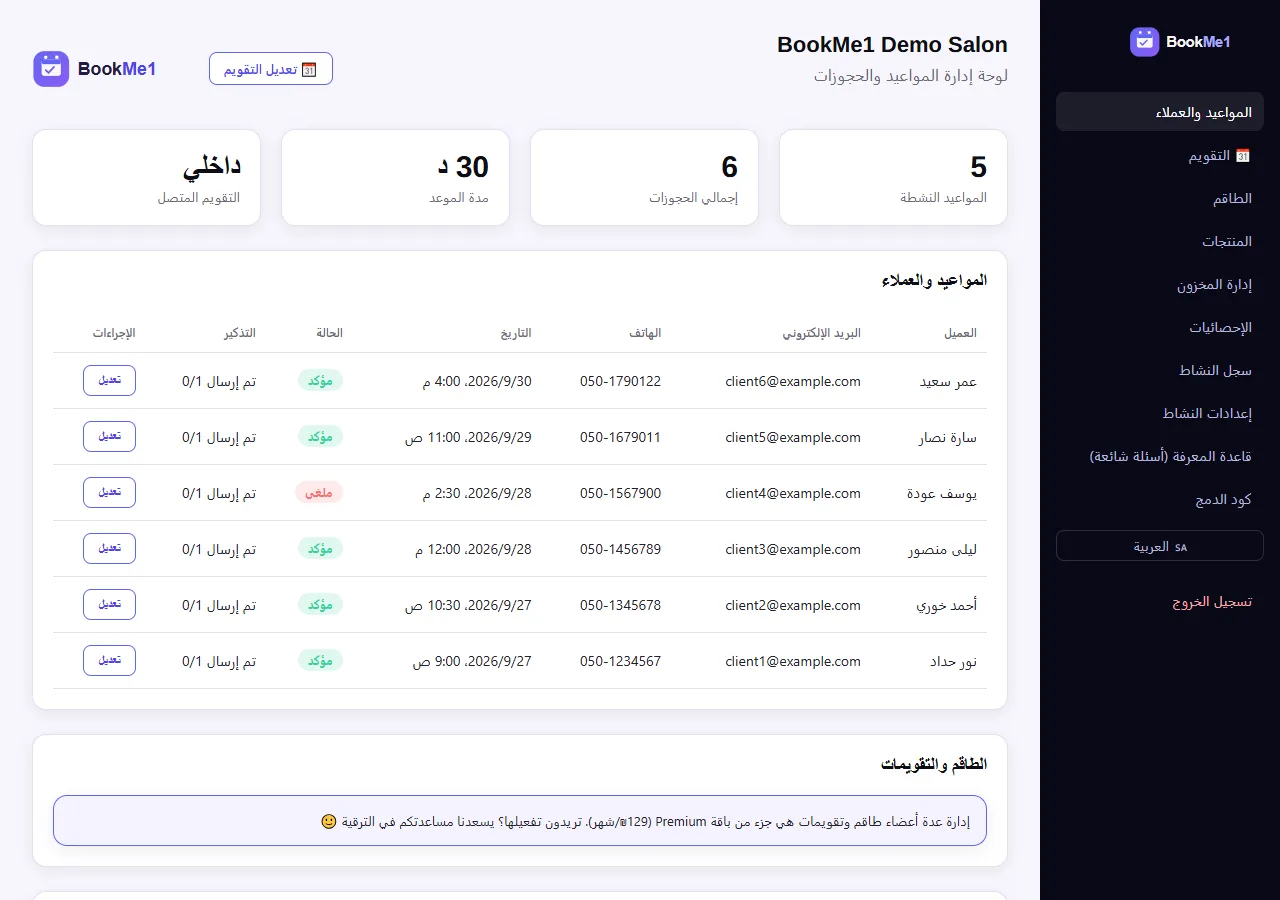Click phone number 050-1234567

coord(620,661)
